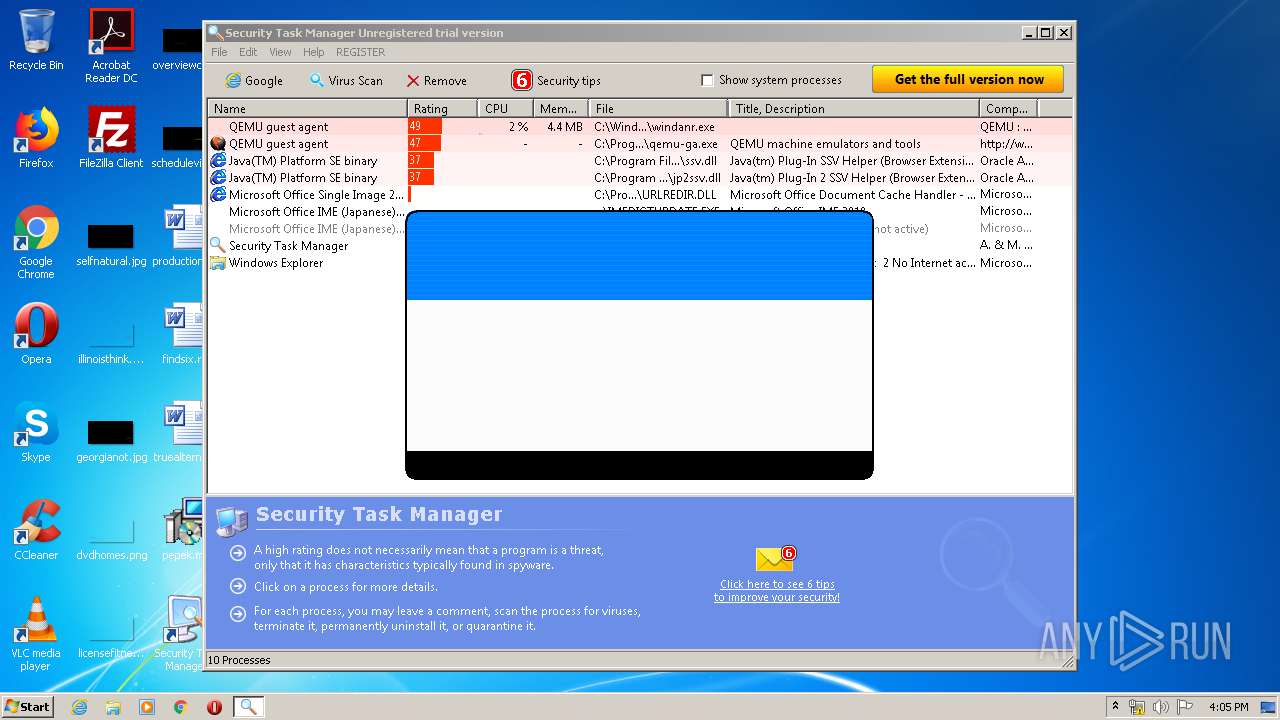Sort by Title, Description column header
This screenshot has width=1280, height=720.
pos(853,108)
